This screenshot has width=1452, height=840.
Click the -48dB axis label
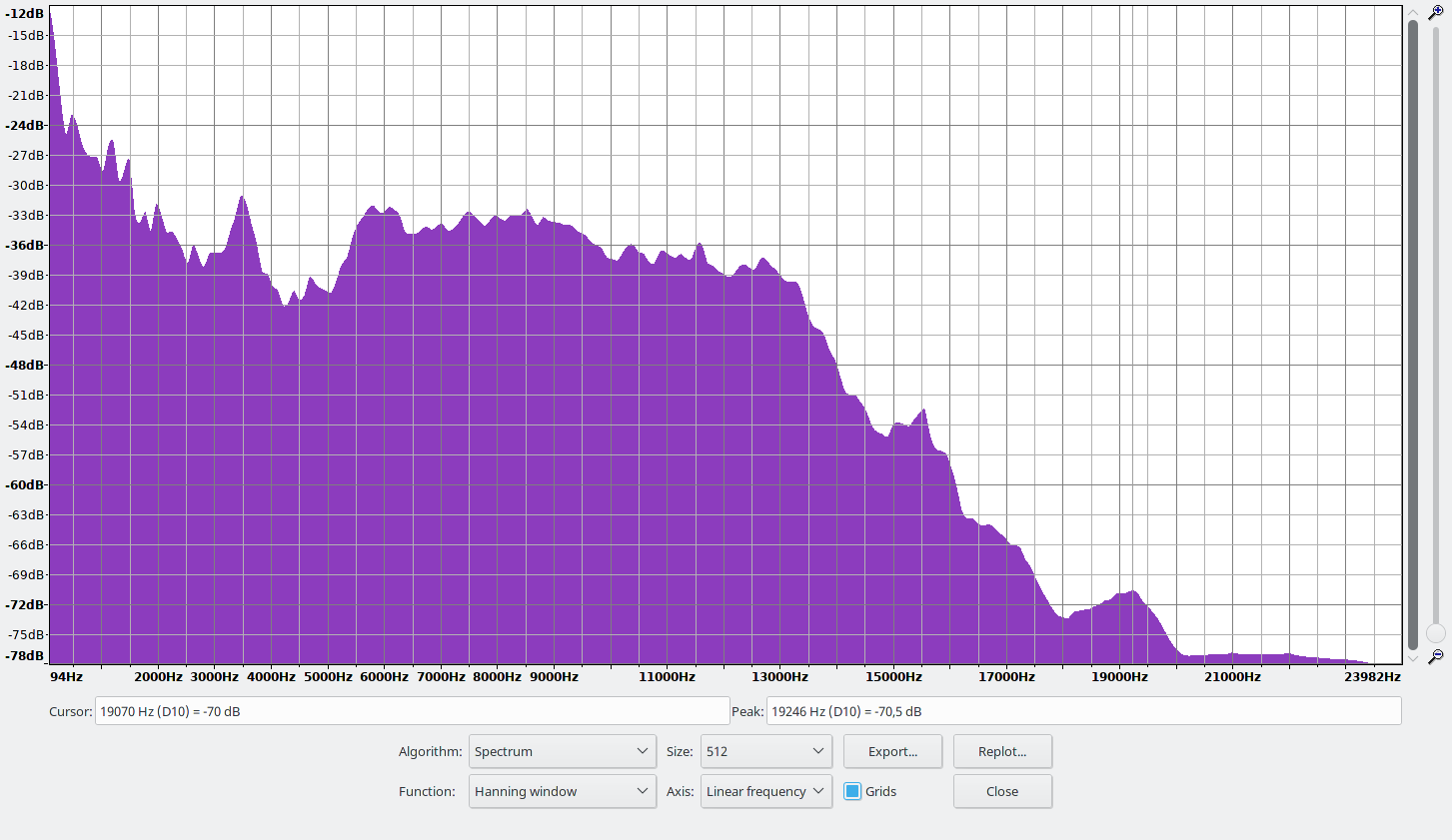[25, 365]
